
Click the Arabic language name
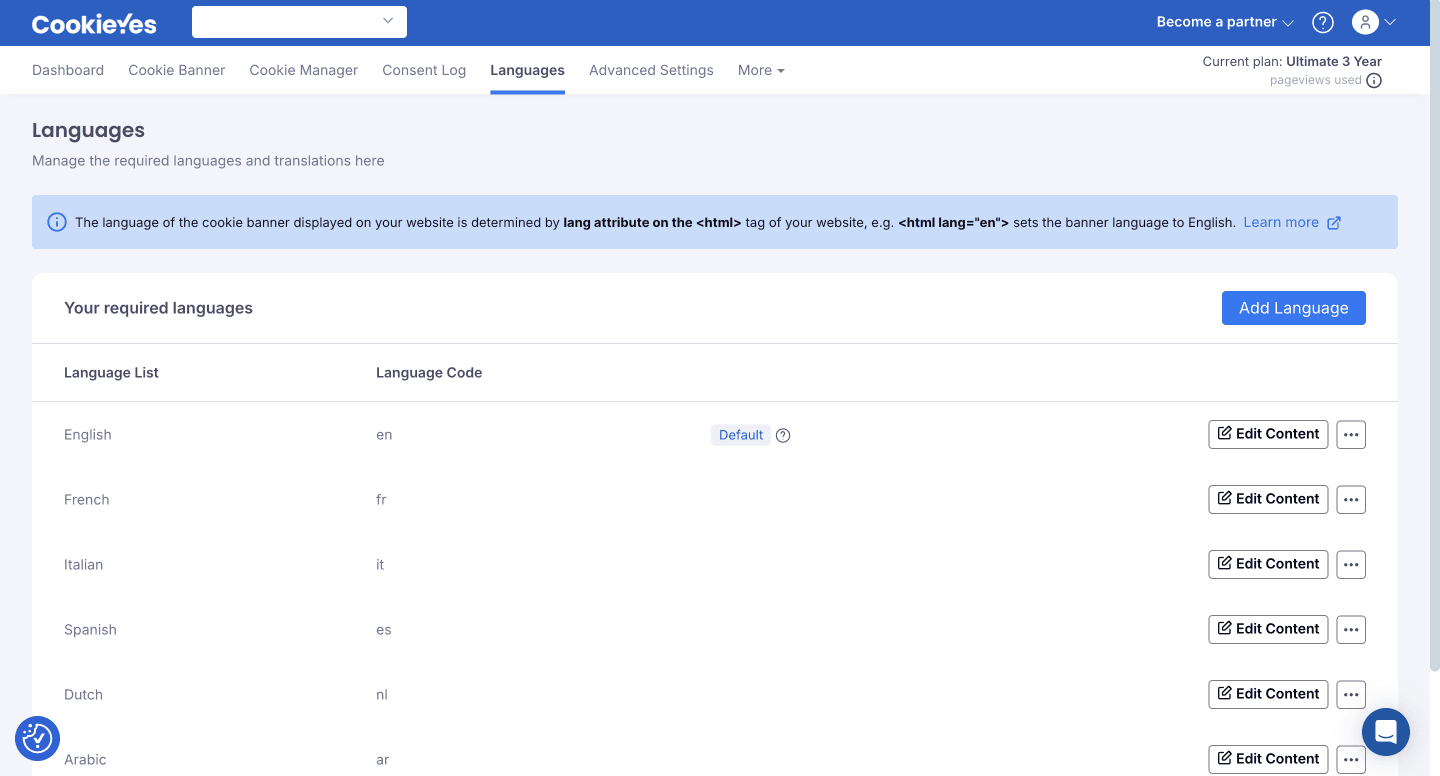tap(85, 760)
